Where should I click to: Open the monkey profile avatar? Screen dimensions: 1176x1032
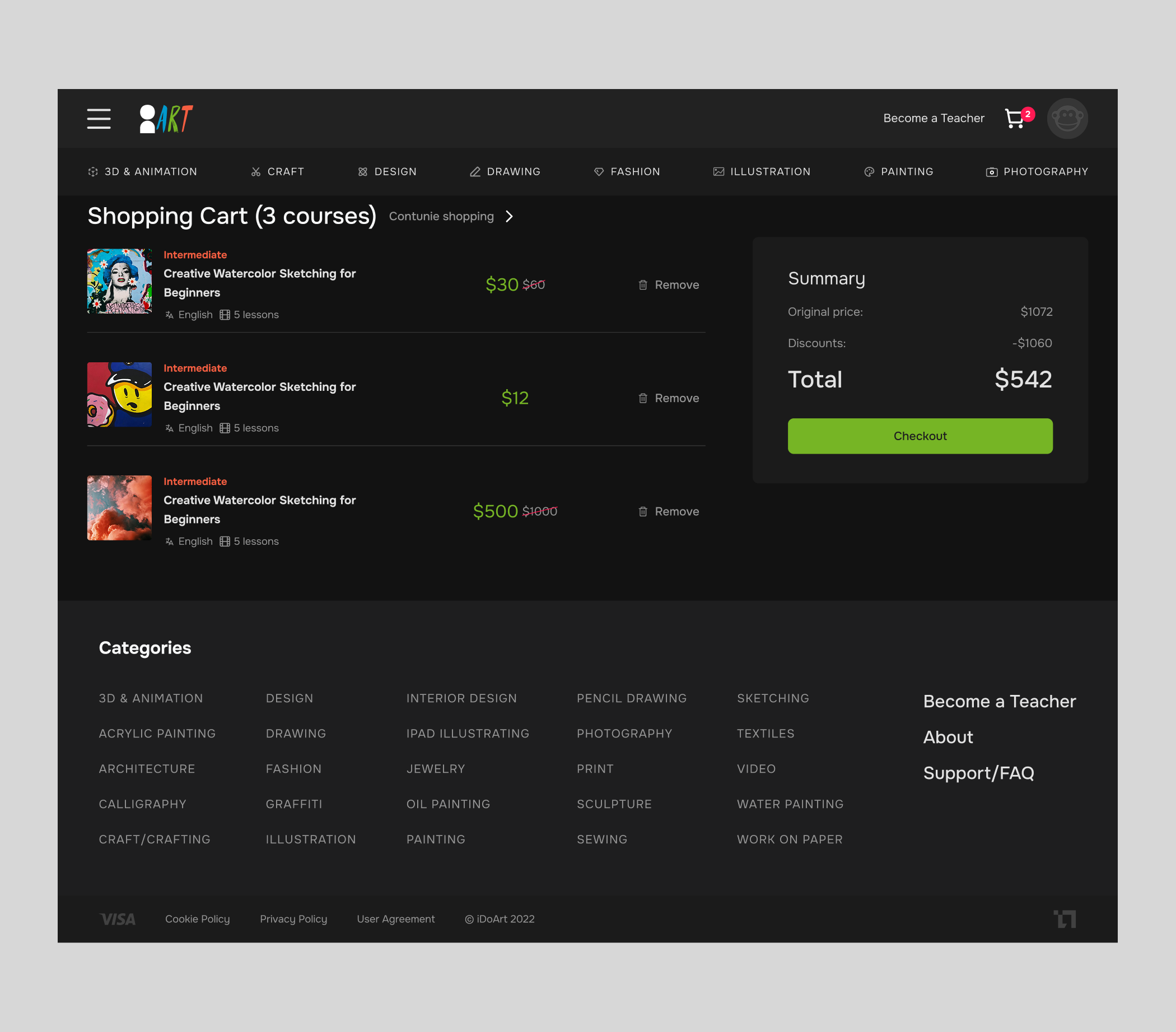tap(1067, 119)
